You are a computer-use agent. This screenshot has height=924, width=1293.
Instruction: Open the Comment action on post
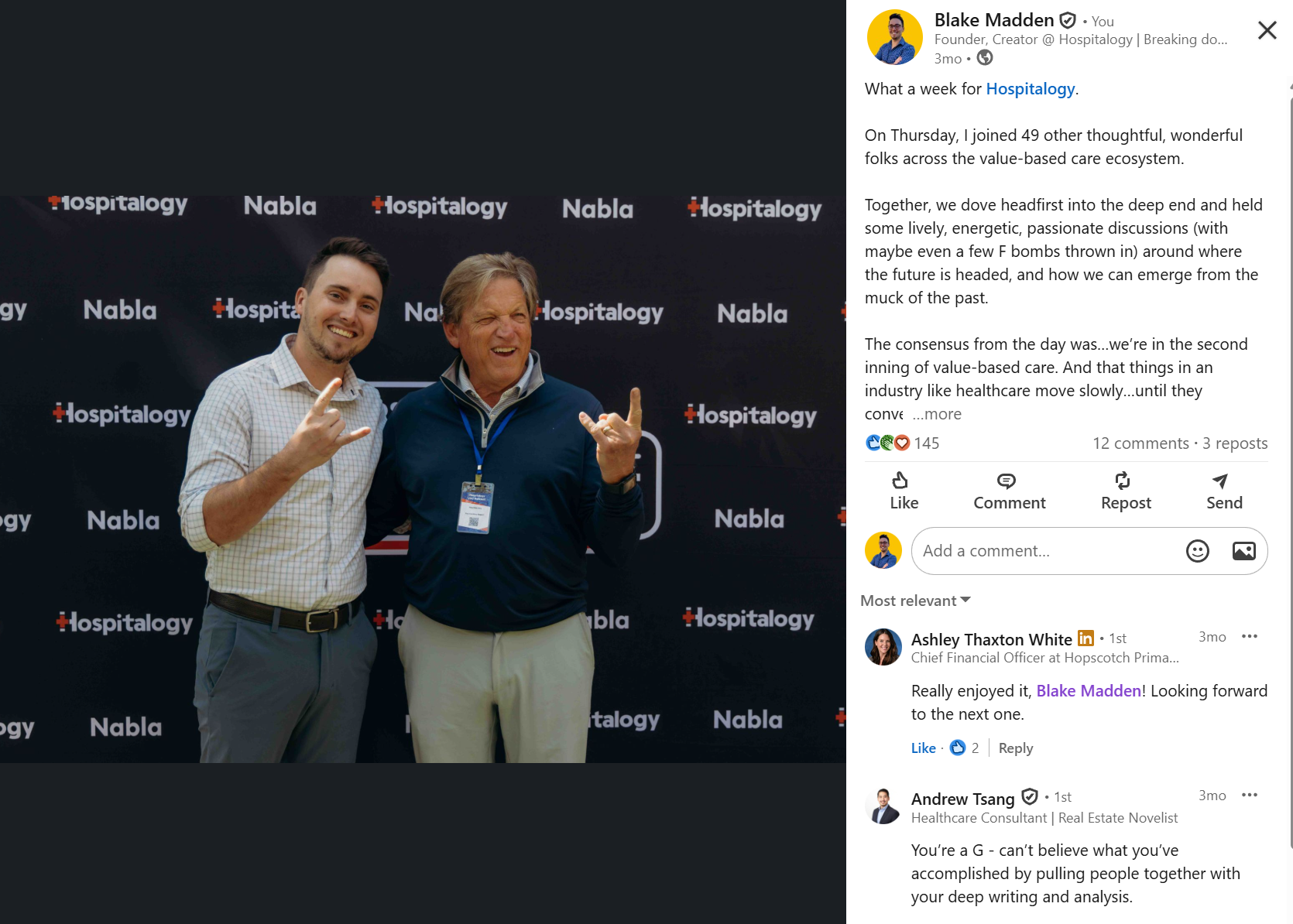pos(1009,491)
